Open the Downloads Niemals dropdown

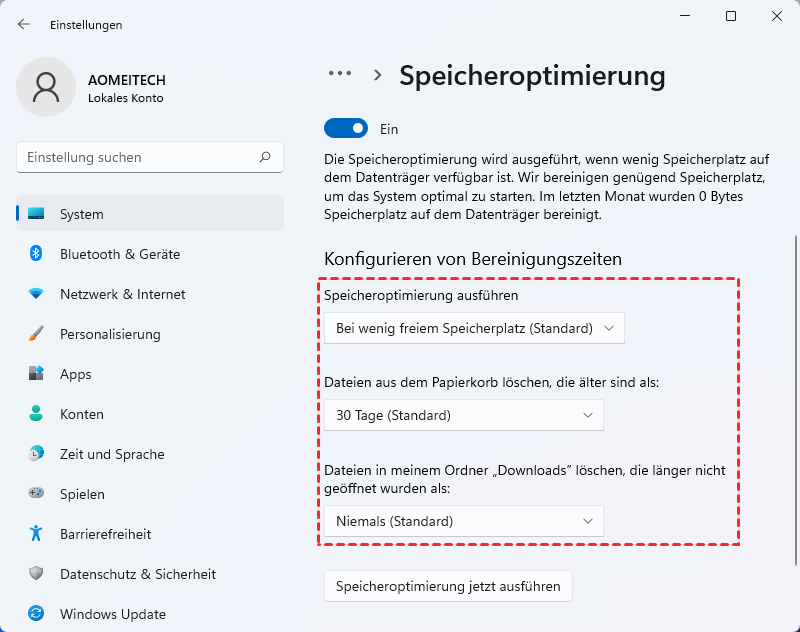(x=464, y=521)
